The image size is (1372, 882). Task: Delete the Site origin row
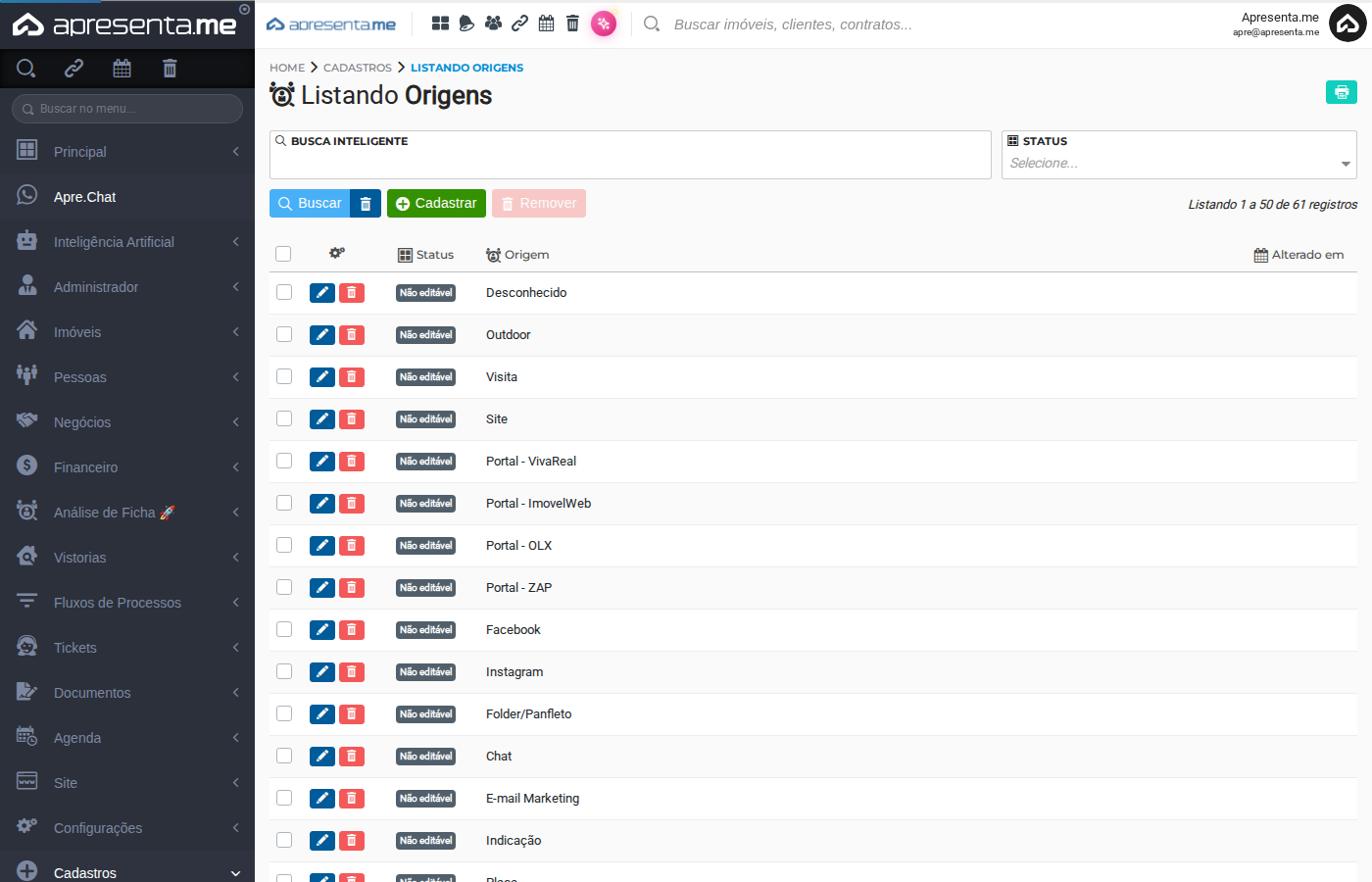352,419
